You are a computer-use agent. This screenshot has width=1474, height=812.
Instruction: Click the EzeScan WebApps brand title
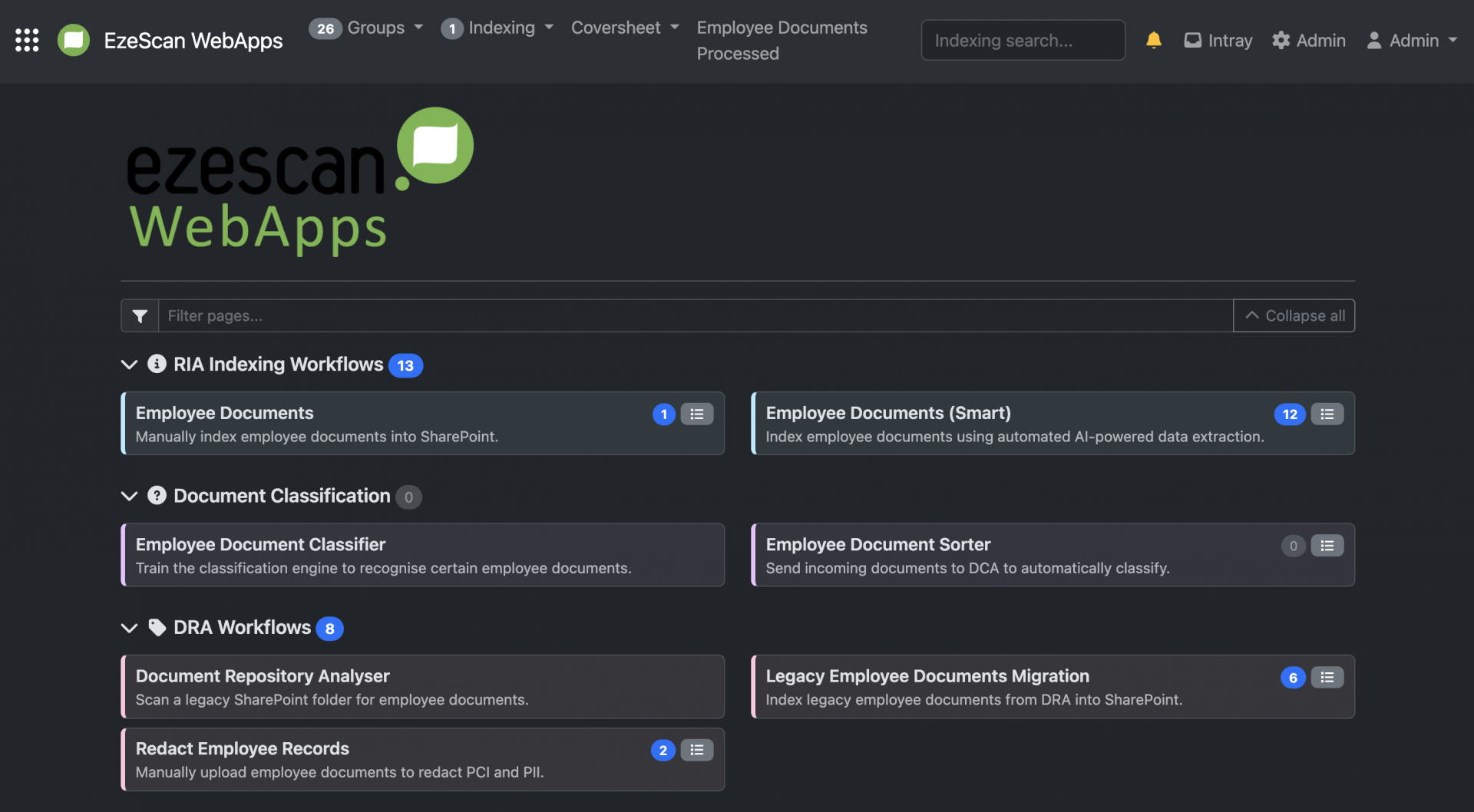(x=193, y=40)
